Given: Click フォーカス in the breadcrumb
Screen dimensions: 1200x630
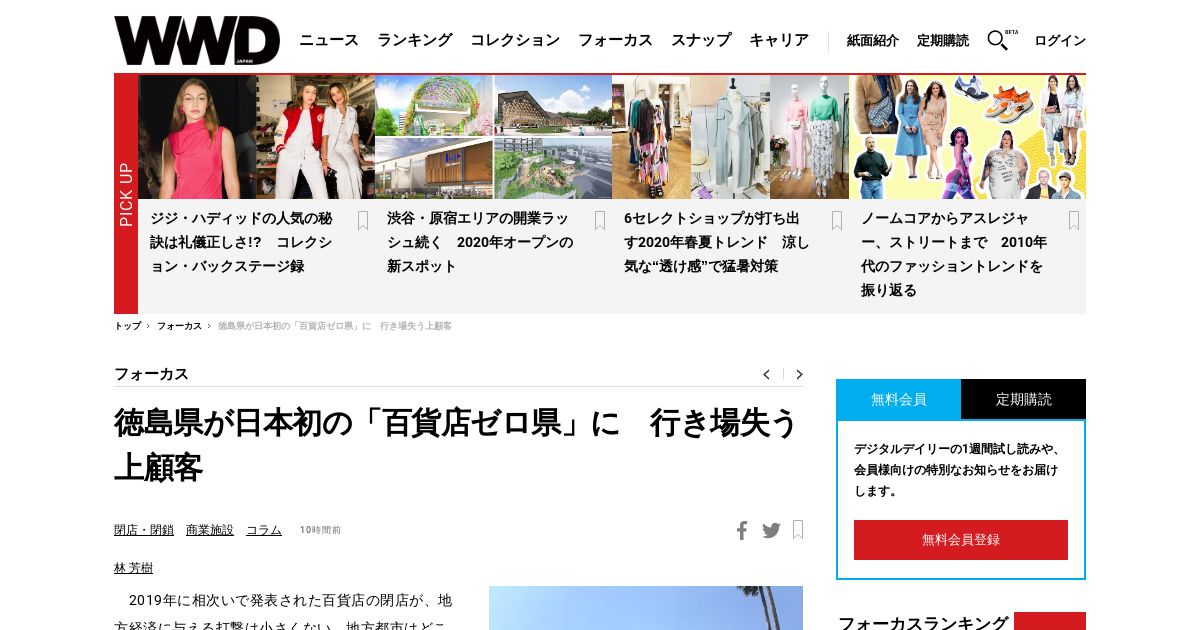Looking at the screenshot, I should [x=179, y=326].
